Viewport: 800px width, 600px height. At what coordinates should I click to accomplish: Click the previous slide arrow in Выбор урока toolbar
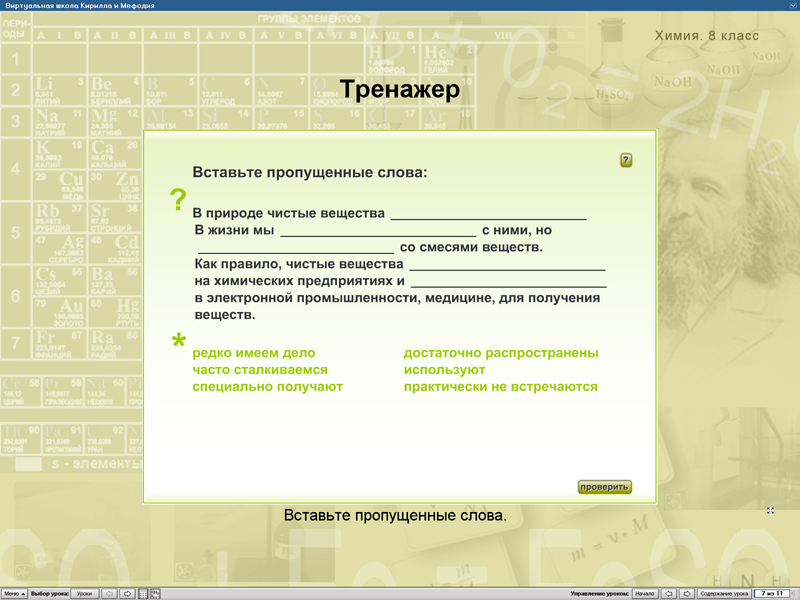pos(110,592)
